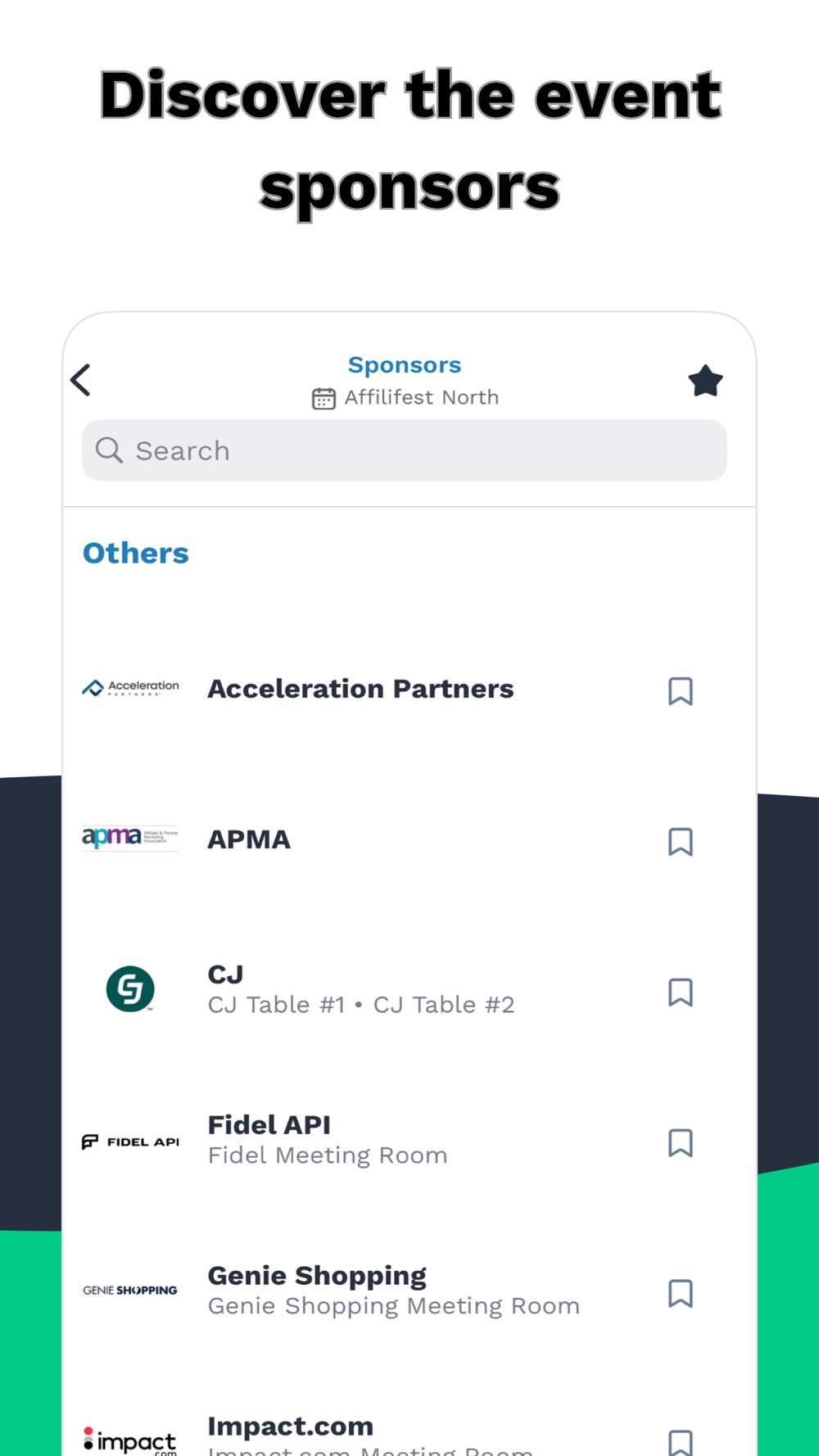Tap the Affilifest North event label
Screen dimensions: 819x1456
point(421,398)
